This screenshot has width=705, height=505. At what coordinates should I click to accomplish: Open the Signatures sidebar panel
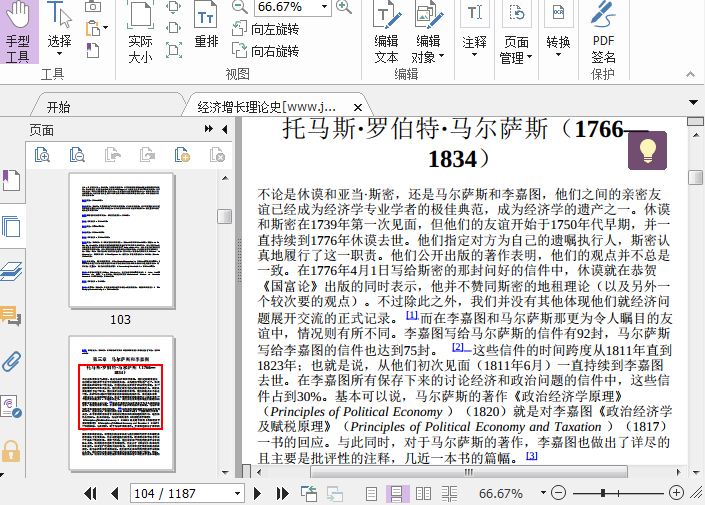pos(11,406)
